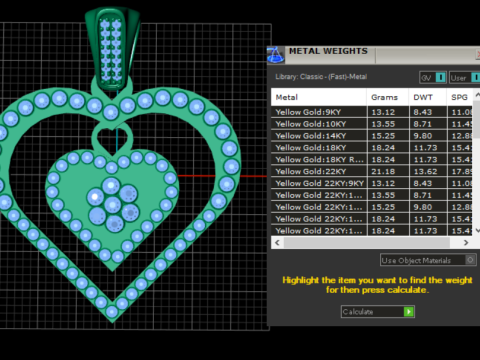Screen dimensions: 480x360
Task: Click the center gem of the flower cluster
Action: (x=112, y=204)
